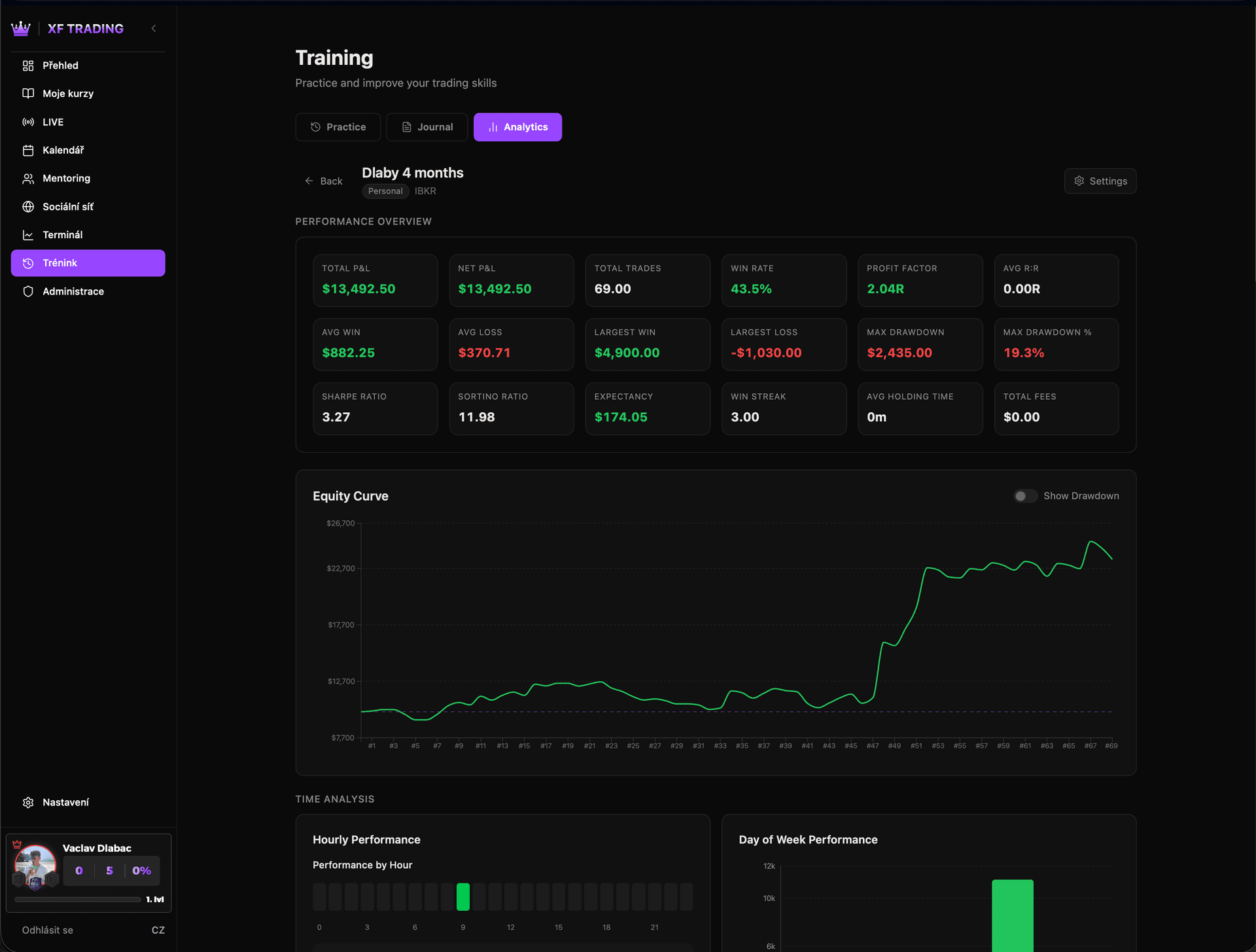
Task: Open Moje kurzy book icon
Action: 28,94
